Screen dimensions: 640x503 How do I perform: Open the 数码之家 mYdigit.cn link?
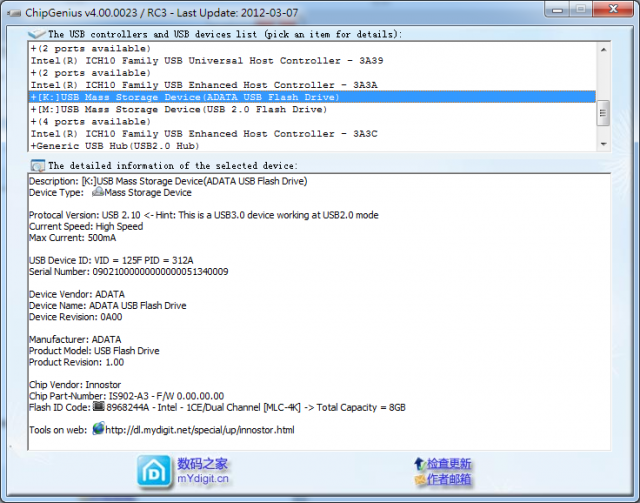(202, 471)
